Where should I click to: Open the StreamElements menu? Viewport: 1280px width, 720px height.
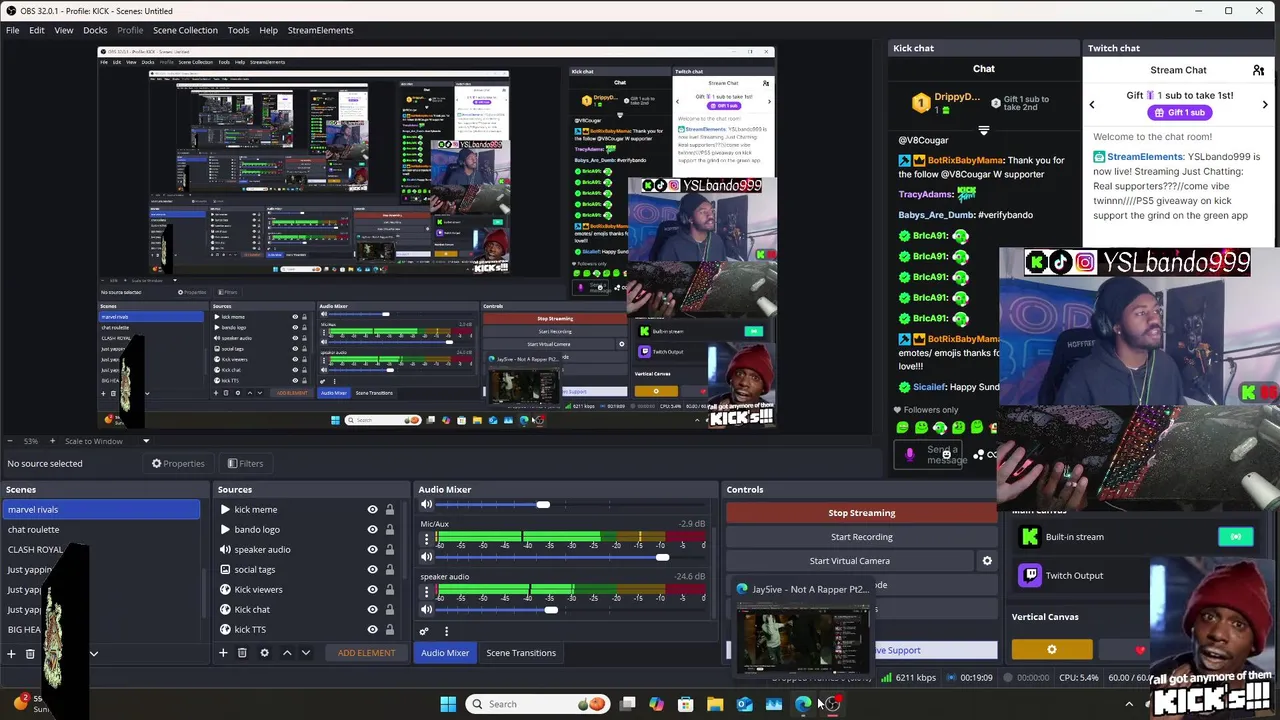point(320,30)
